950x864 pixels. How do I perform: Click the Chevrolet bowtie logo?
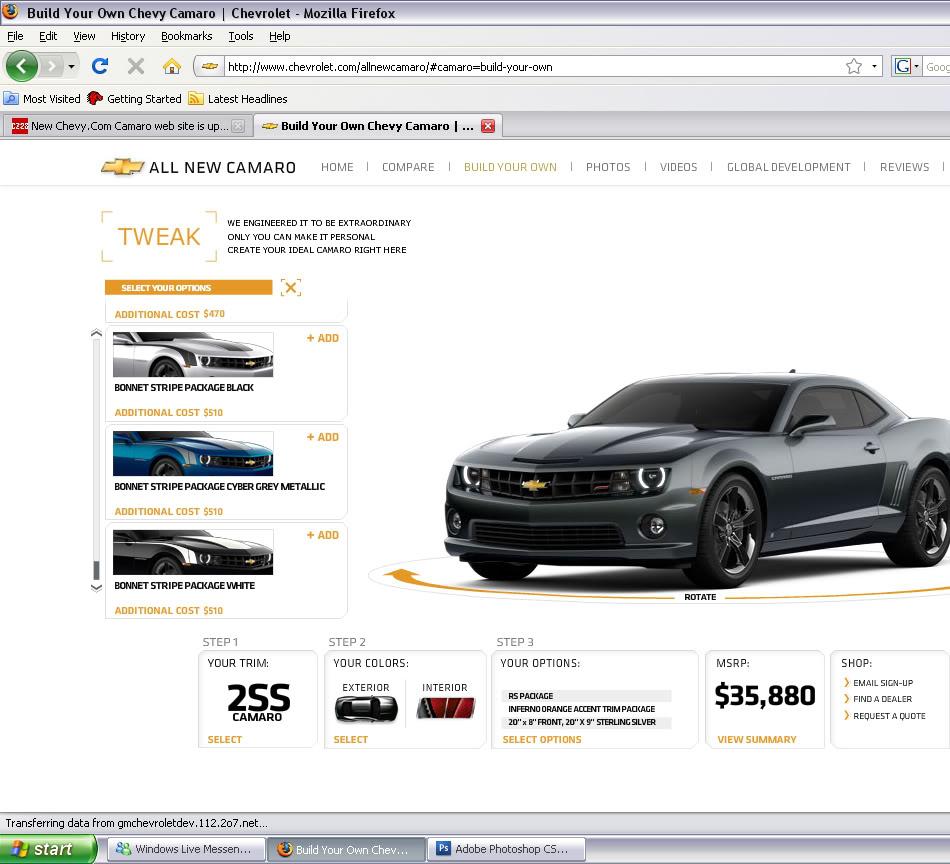[122, 167]
